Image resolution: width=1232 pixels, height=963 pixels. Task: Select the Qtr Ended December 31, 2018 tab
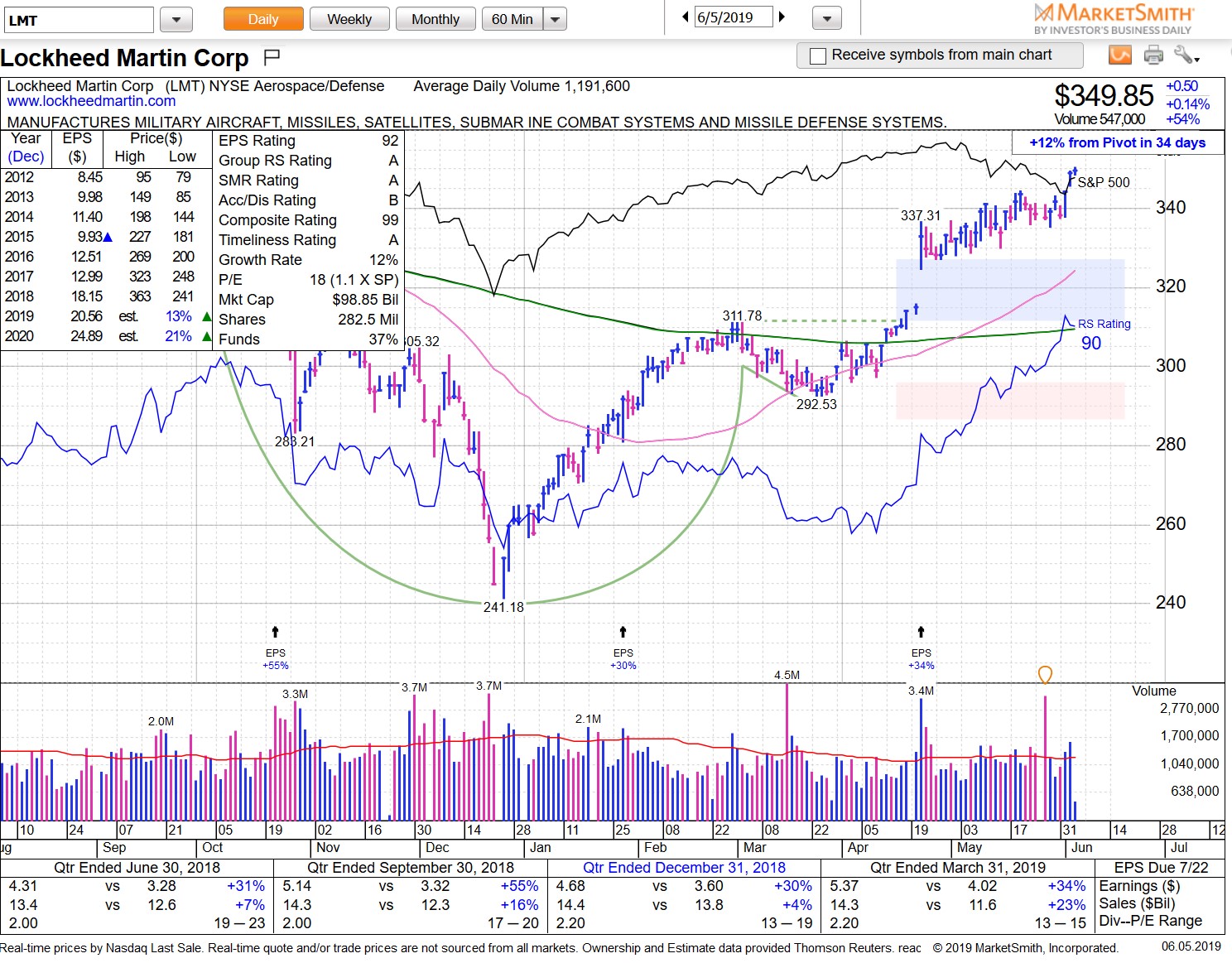(686, 867)
